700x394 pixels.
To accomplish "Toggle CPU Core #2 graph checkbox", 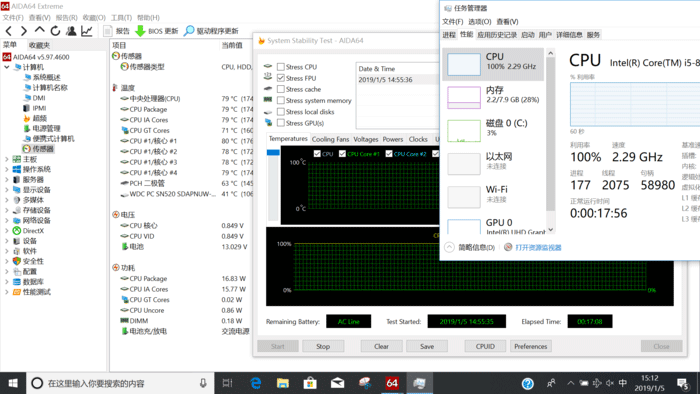I will click(389, 153).
